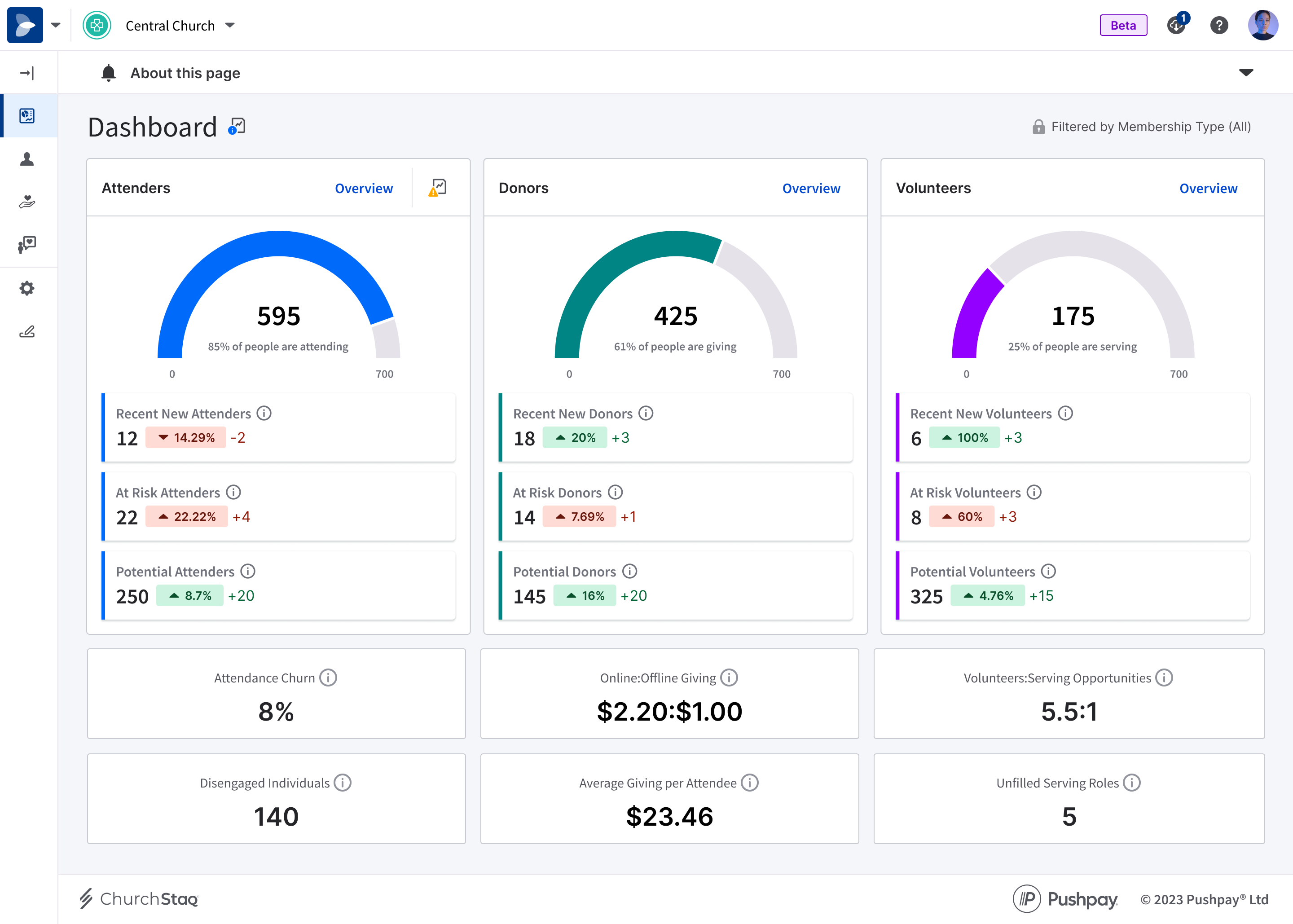1293x924 pixels.
Task: Click the Beta badge button
Action: pyautogui.click(x=1123, y=25)
